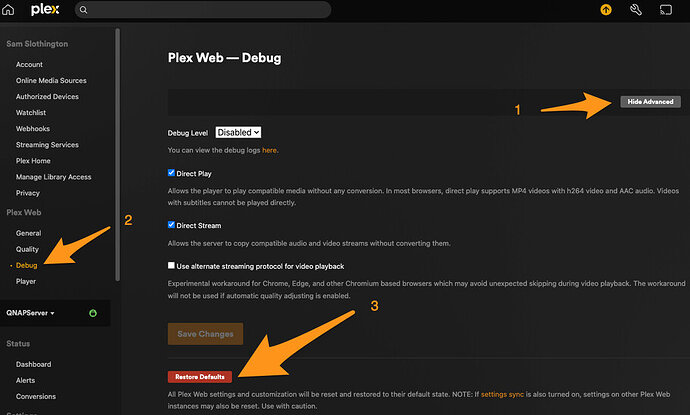Open the update available arrow icon

606,10
